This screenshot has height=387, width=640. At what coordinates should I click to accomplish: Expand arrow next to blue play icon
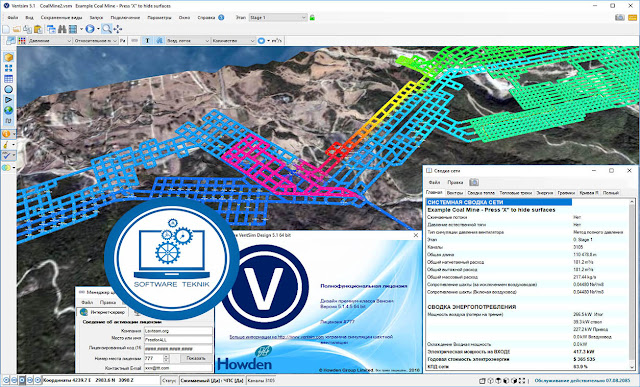[98, 29]
